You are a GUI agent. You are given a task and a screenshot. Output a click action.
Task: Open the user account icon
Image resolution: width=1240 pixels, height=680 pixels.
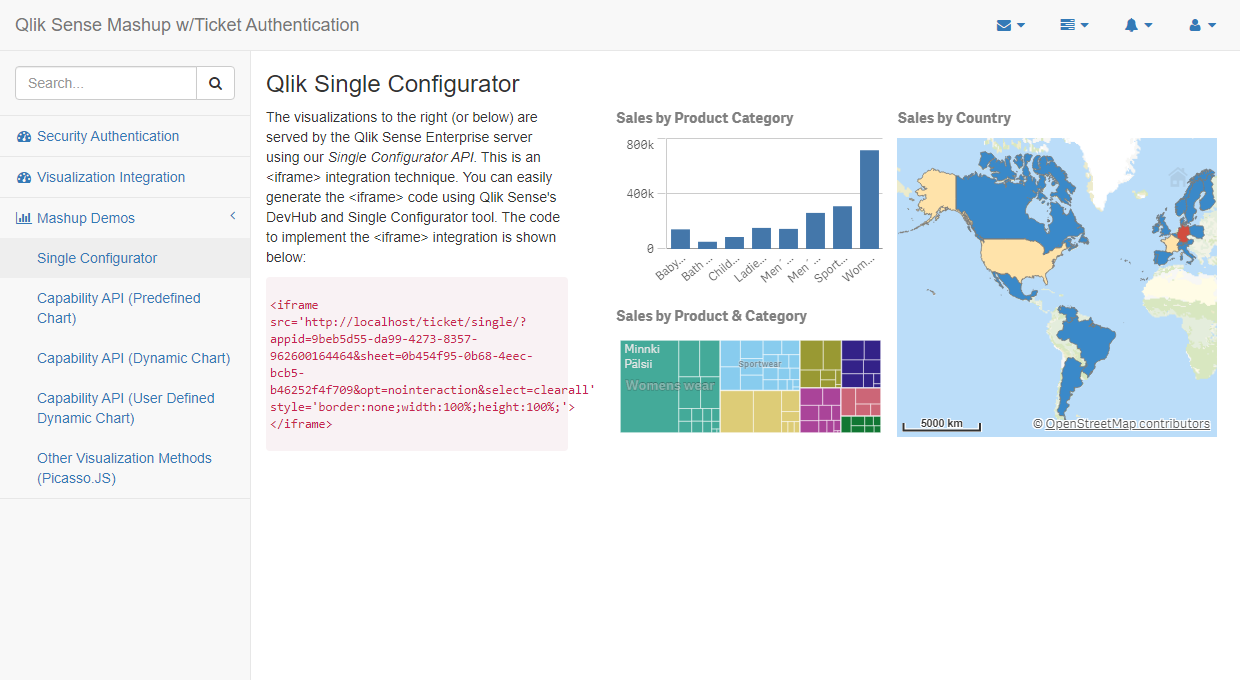pyautogui.click(x=1196, y=24)
